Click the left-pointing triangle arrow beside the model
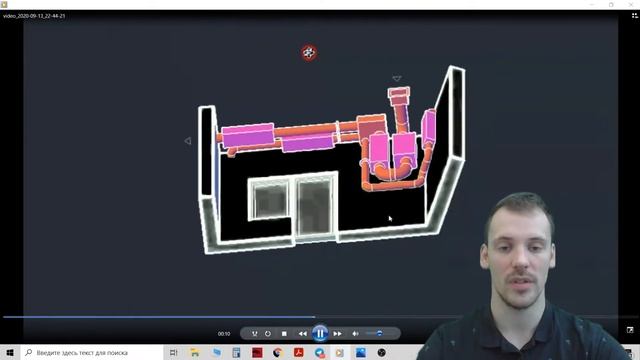The image size is (640, 360). click(188, 141)
